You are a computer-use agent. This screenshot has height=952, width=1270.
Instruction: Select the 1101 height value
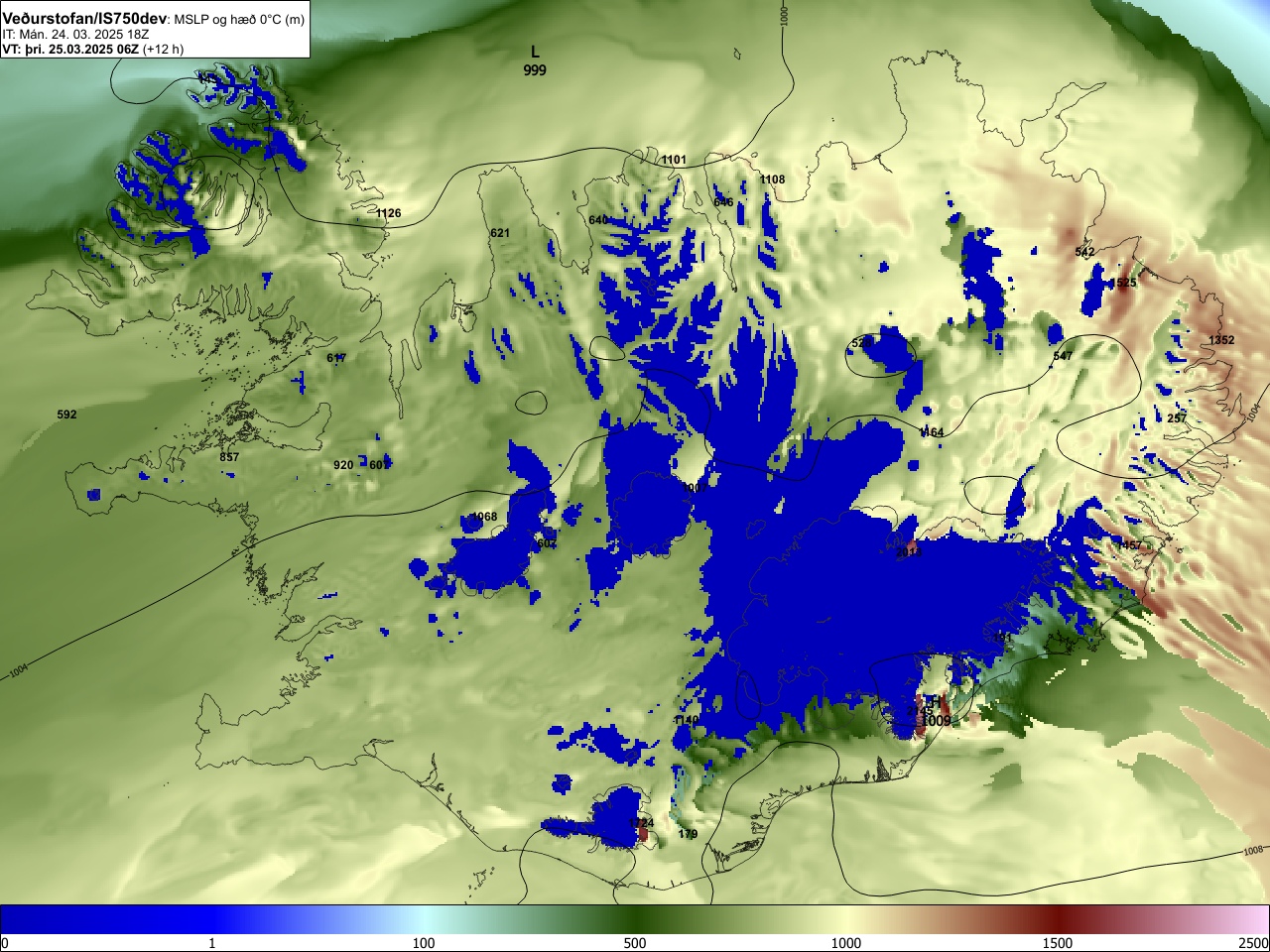pos(674,160)
